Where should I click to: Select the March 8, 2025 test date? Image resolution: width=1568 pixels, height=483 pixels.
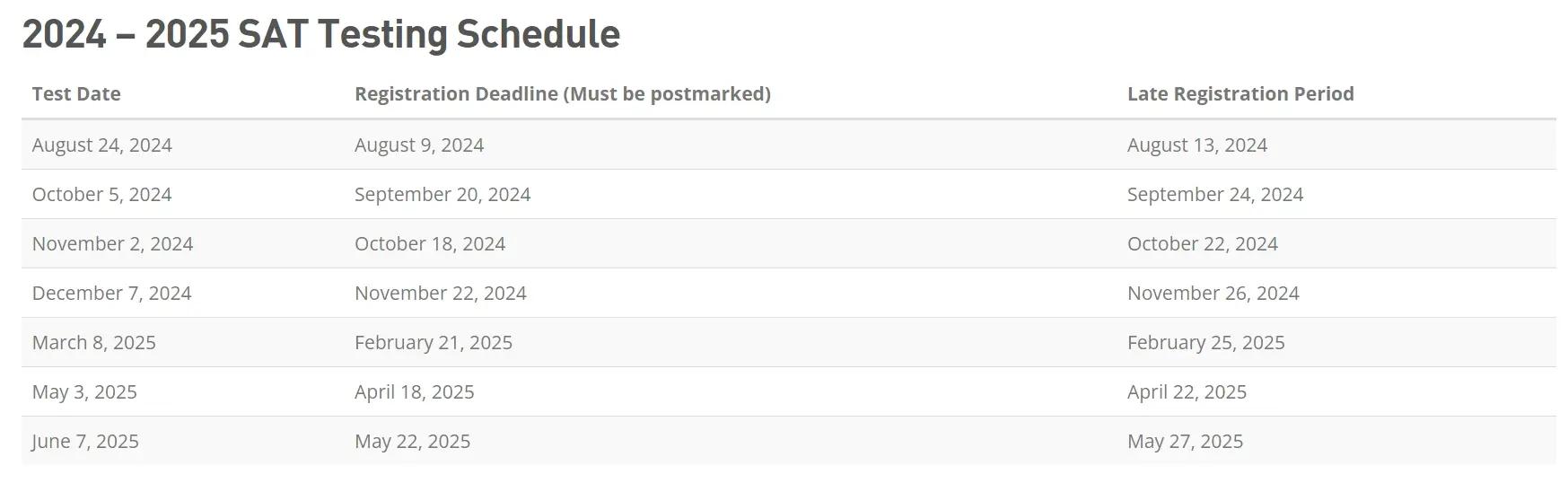tap(94, 343)
